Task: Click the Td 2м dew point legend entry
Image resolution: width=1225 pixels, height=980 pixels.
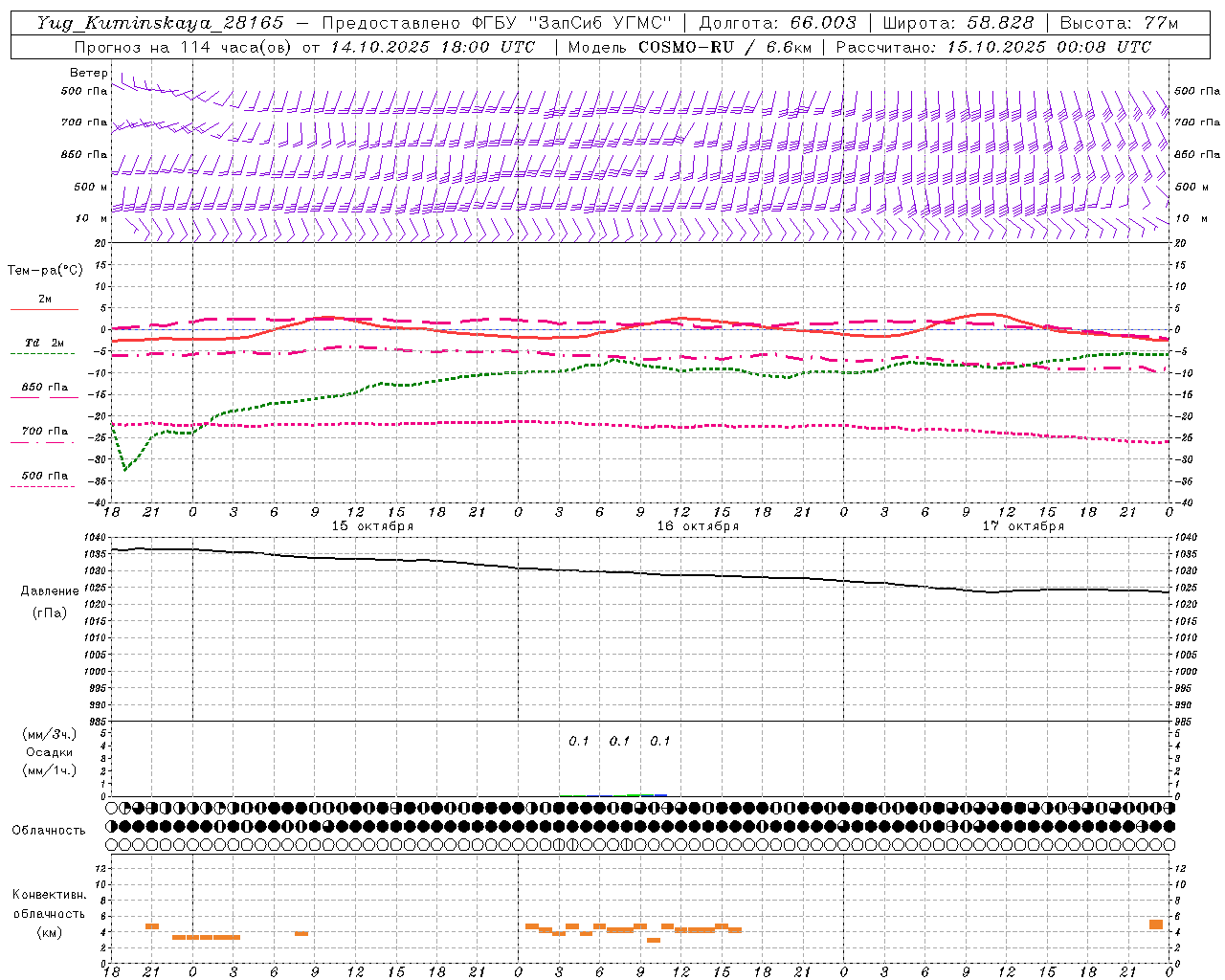Action: pyautogui.click(x=45, y=343)
